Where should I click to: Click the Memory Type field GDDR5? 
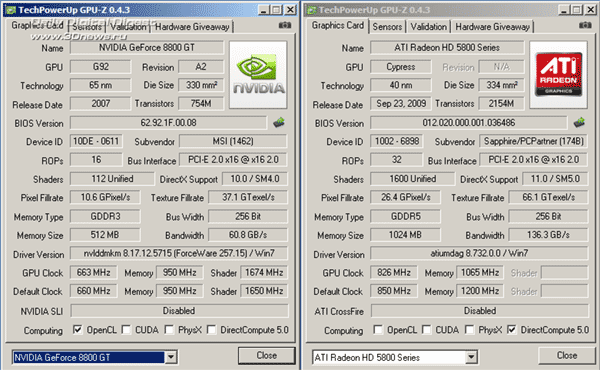coord(406,216)
